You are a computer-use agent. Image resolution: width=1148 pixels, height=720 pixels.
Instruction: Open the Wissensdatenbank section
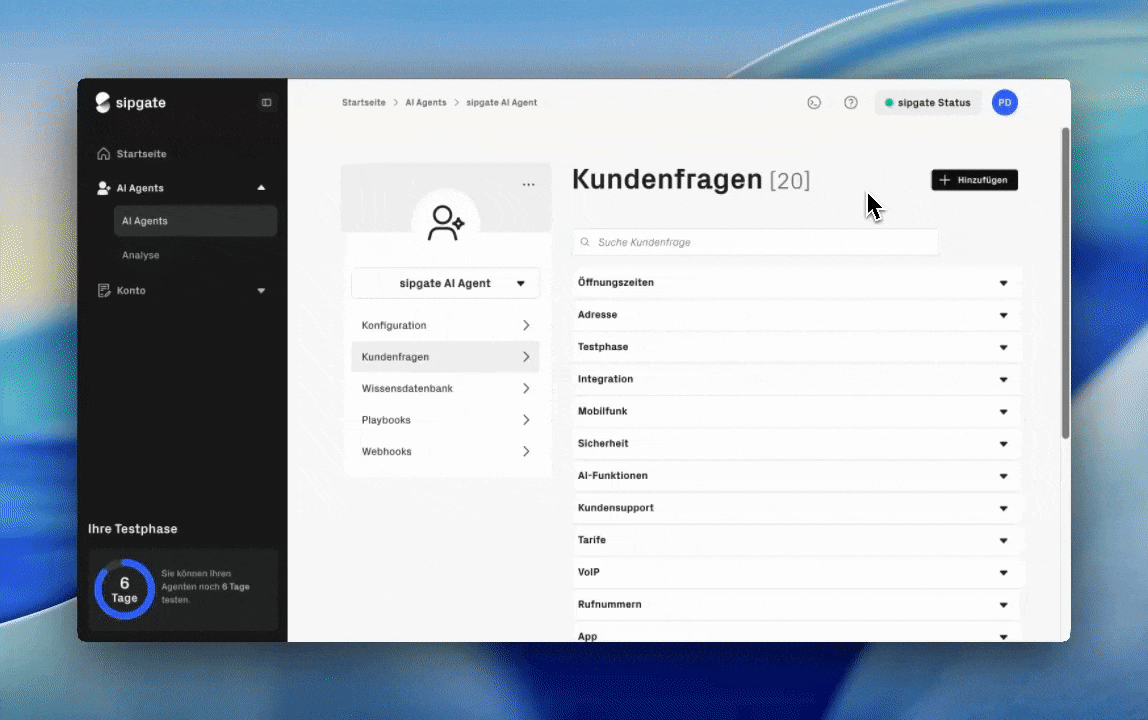445,388
